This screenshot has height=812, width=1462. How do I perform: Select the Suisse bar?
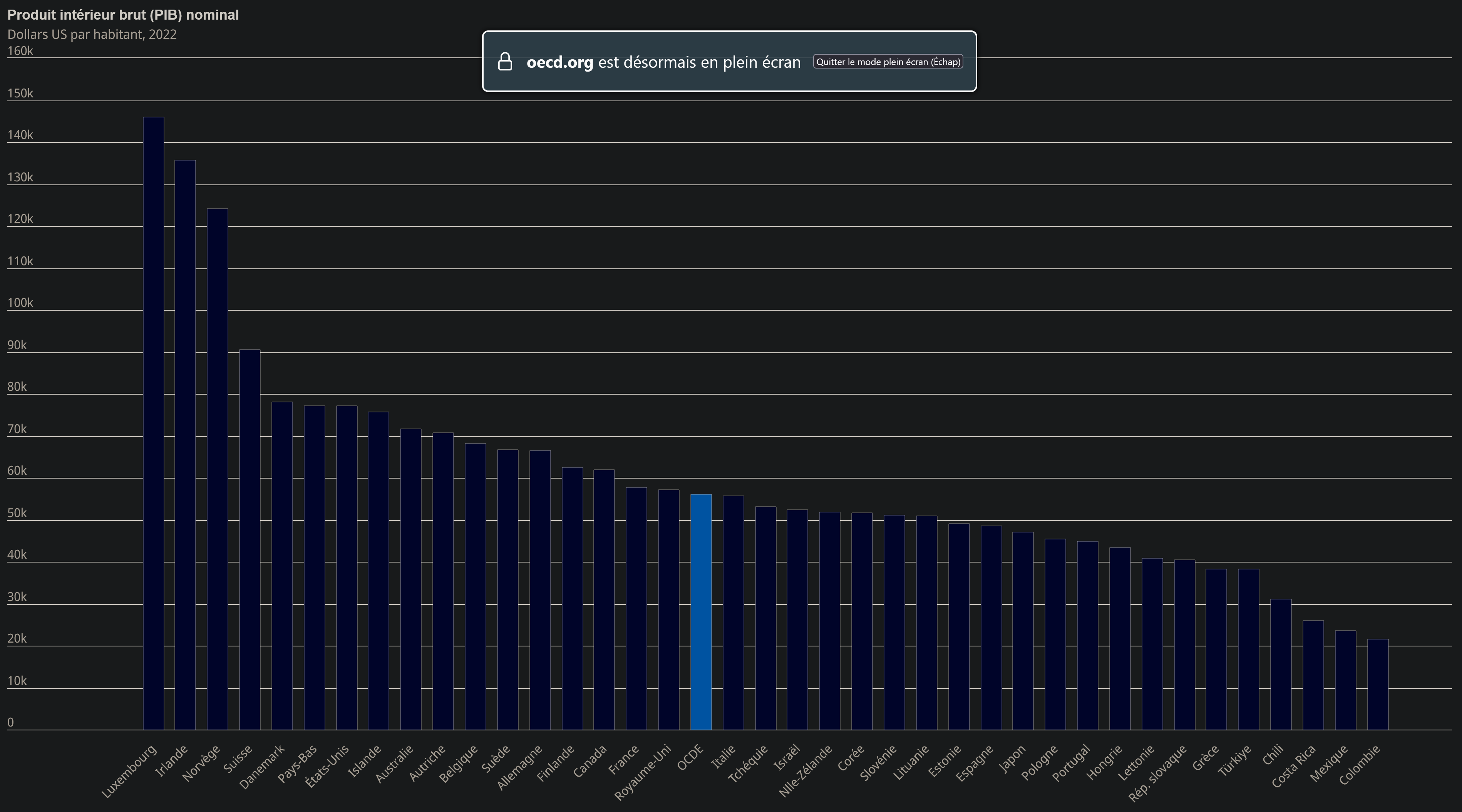point(250,539)
